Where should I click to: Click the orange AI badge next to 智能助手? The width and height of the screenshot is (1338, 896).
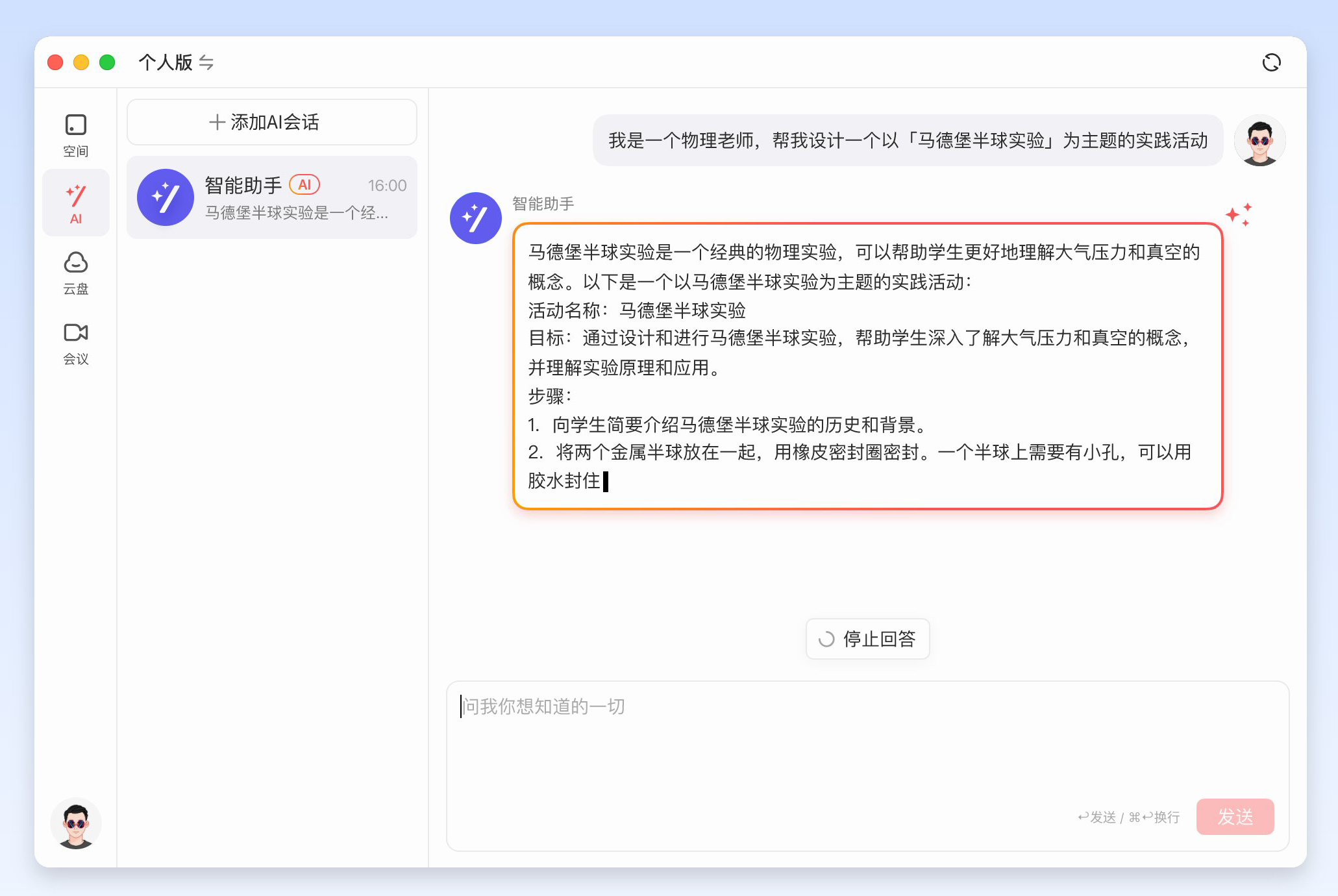point(304,185)
